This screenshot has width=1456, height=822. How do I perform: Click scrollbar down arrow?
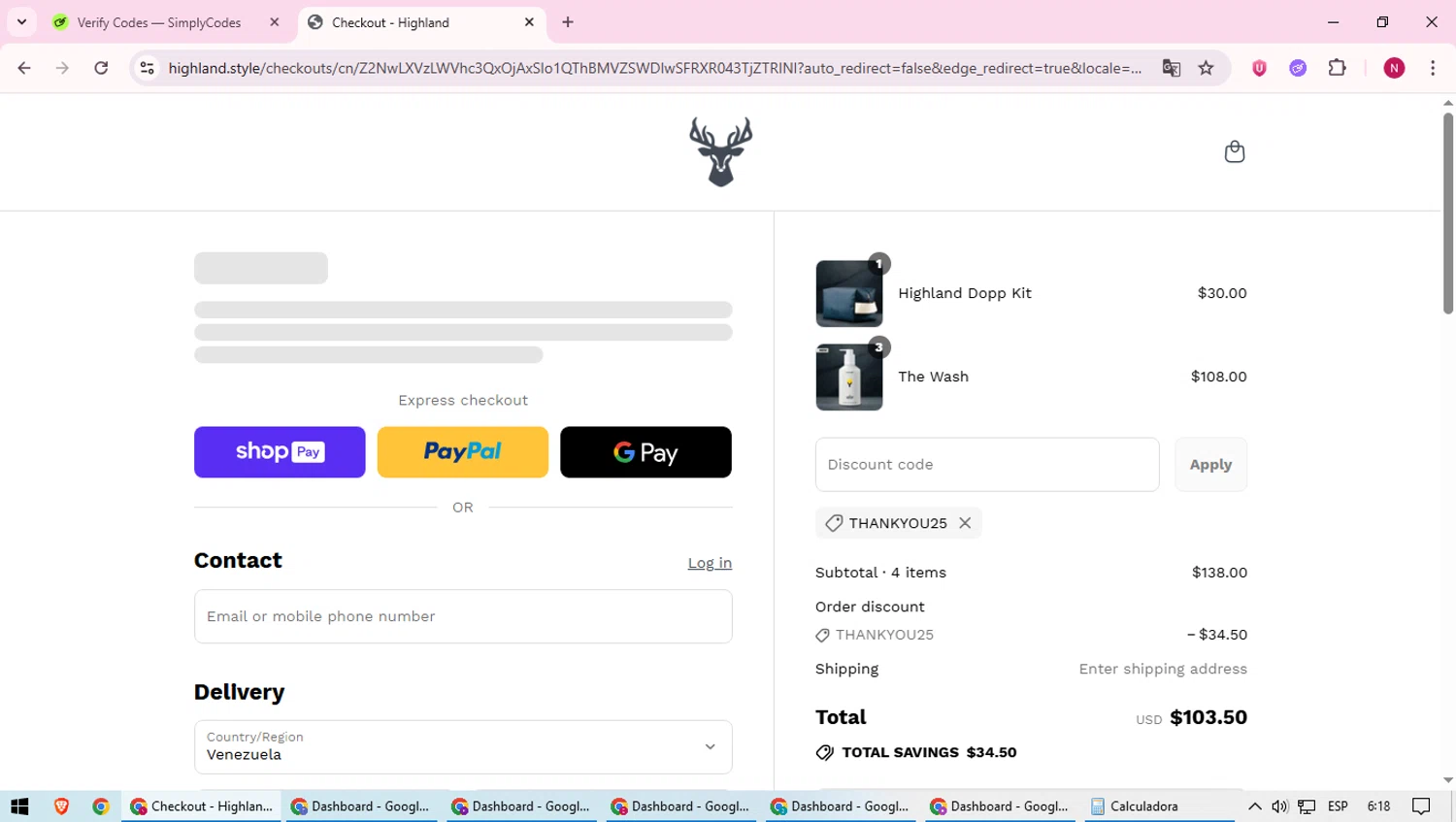coord(1448,780)
